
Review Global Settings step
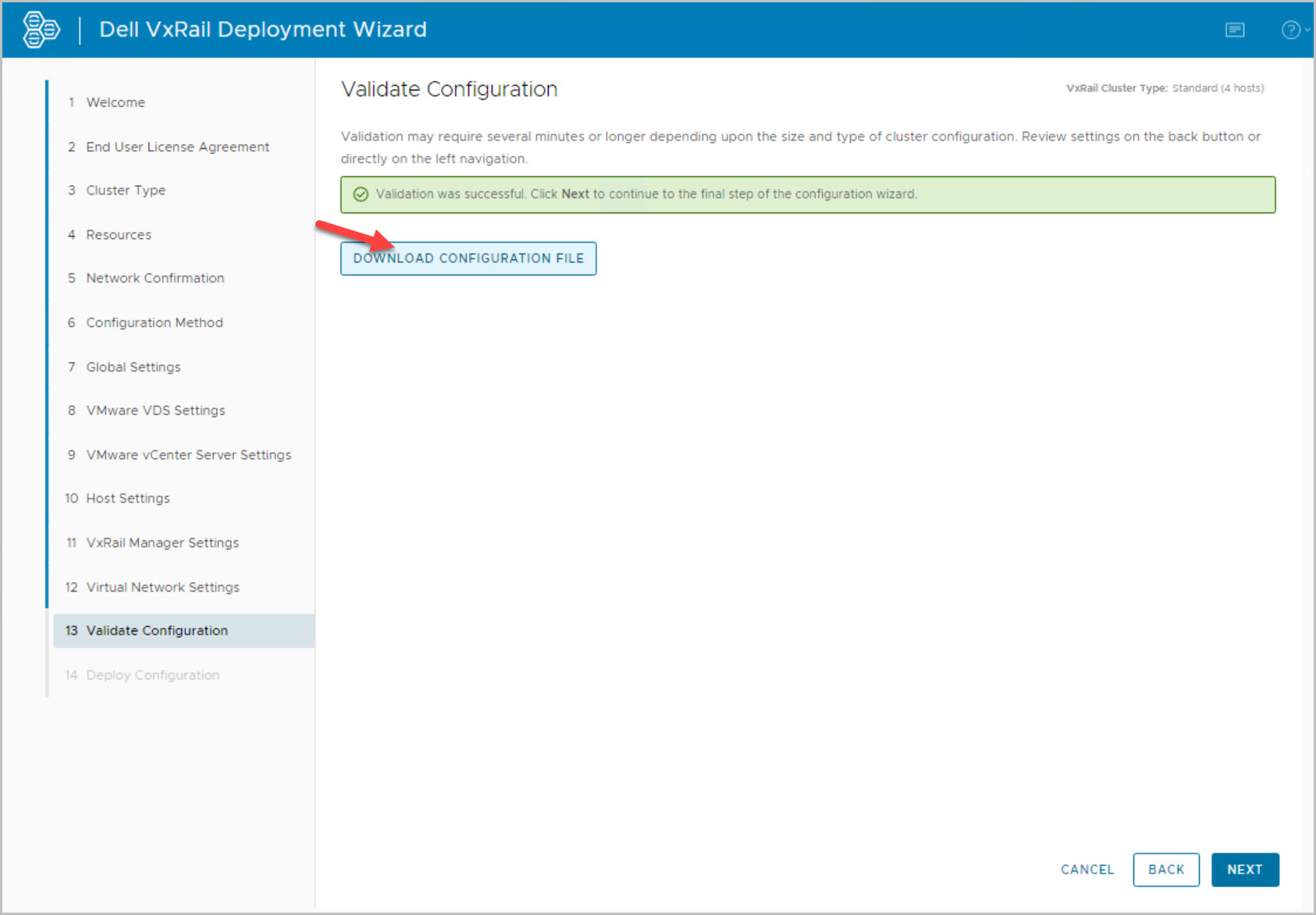133,367
